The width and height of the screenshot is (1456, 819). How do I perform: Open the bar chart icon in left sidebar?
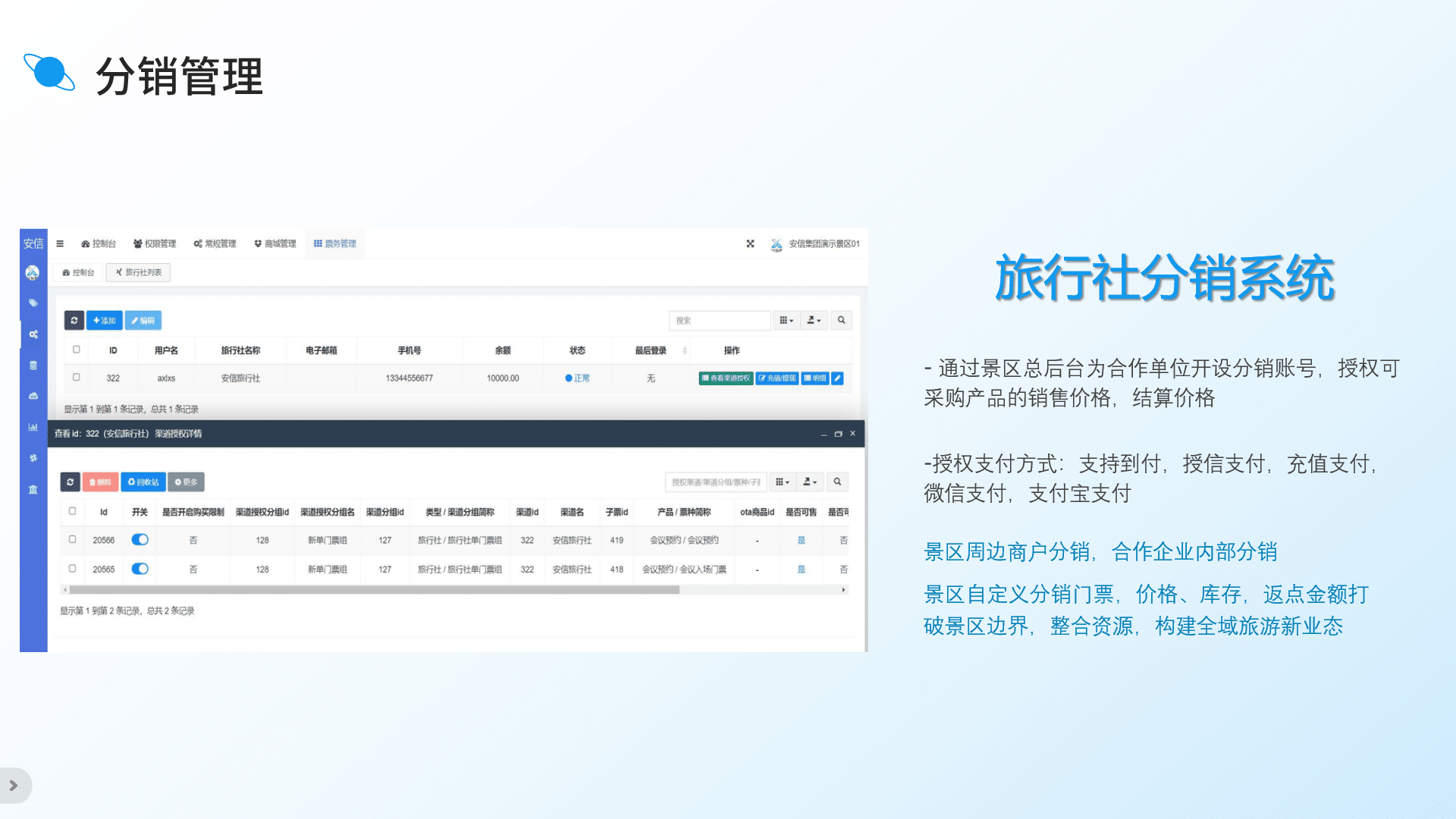click(33, 427)
